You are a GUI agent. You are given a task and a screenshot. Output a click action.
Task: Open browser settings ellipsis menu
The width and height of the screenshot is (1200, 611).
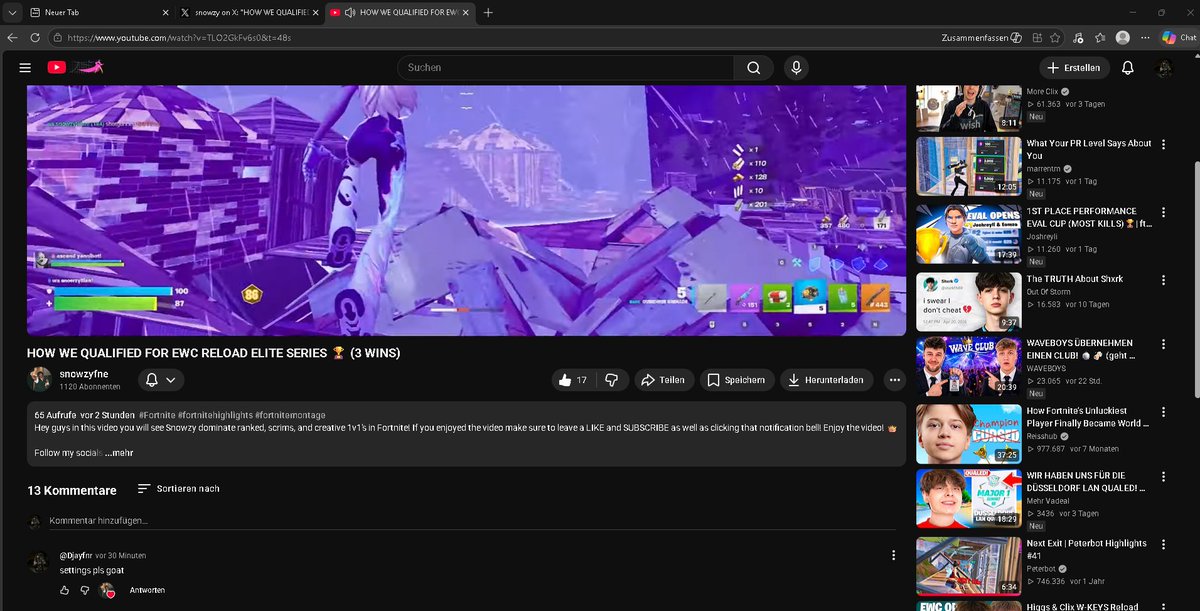pyautogui.click(x=1145, y=37)
